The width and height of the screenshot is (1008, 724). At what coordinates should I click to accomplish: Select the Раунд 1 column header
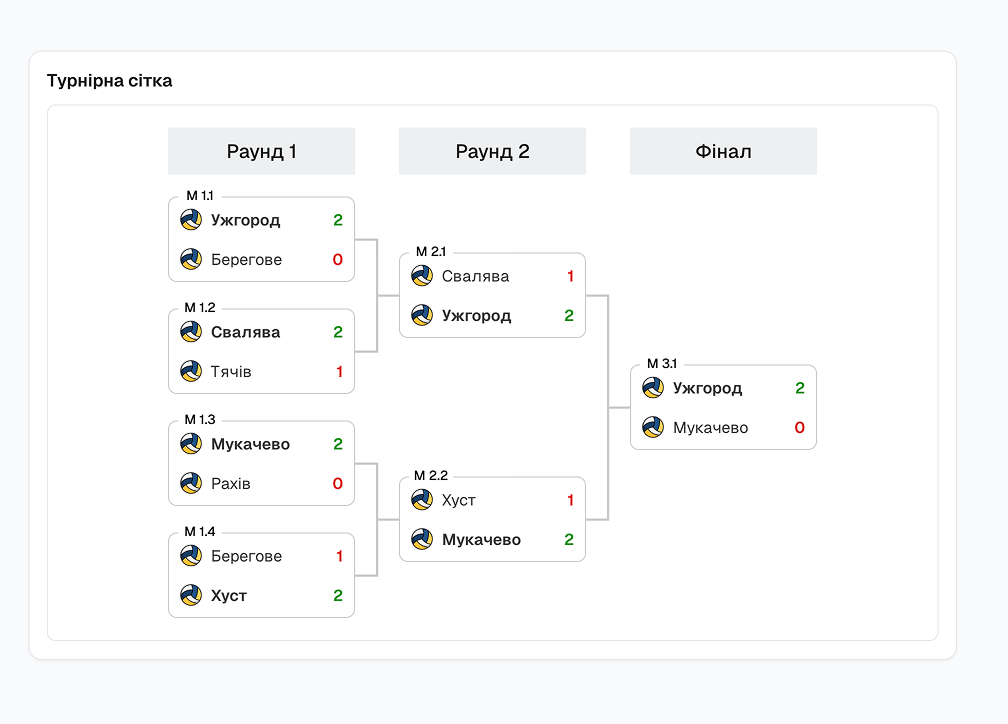(261, 152)
